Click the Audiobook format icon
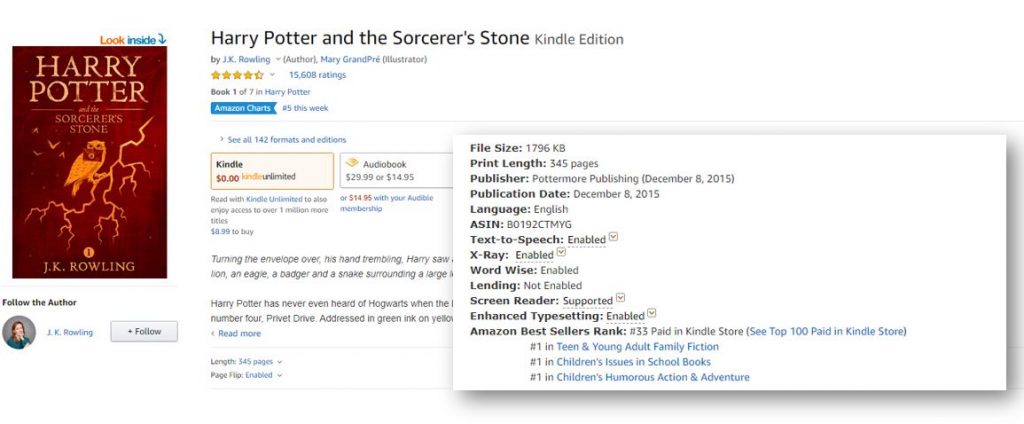Viewport: 1024px width, 424px height. (351, 164)
